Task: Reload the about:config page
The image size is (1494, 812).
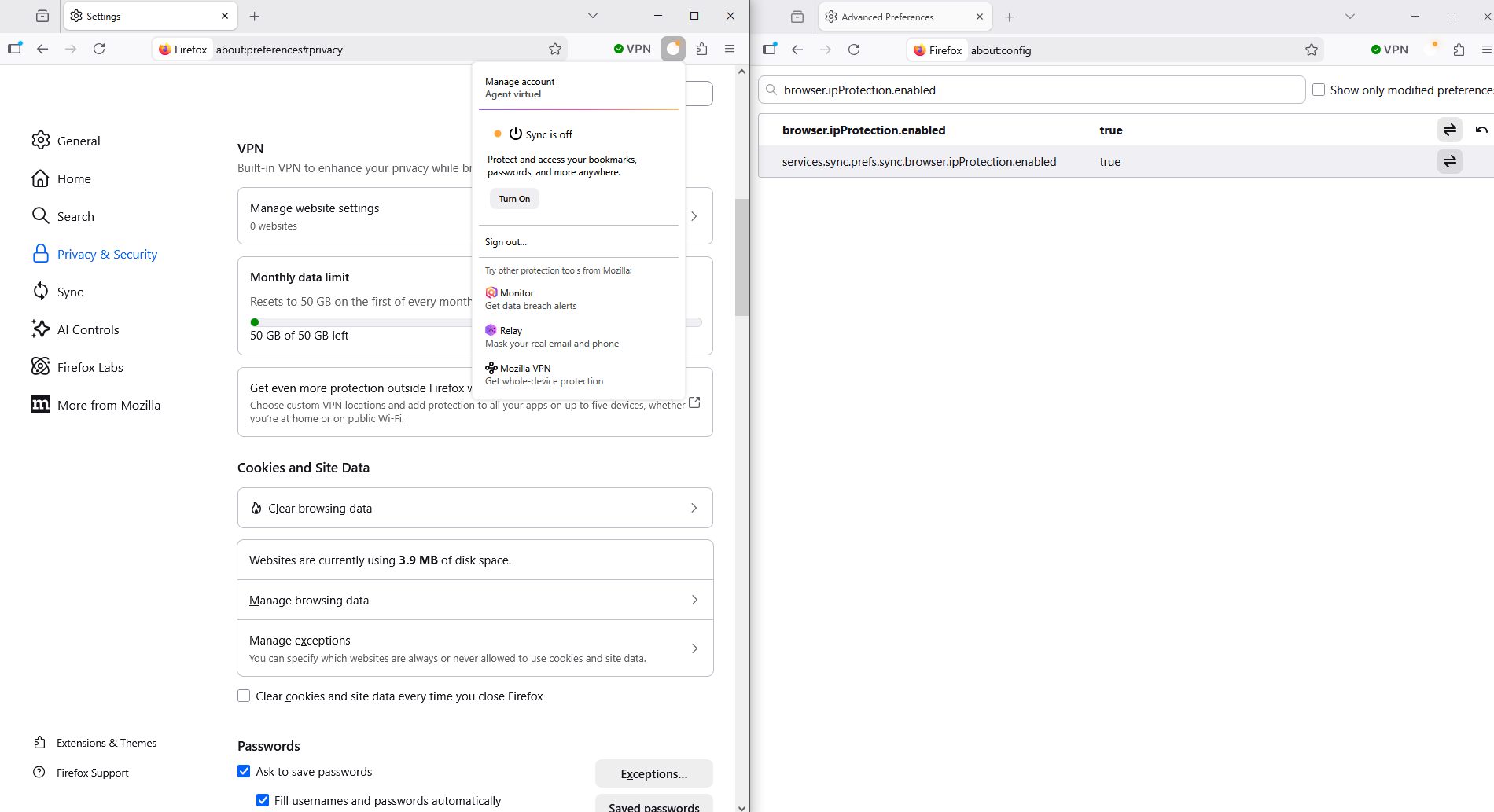Action: [x=854, y=50]
